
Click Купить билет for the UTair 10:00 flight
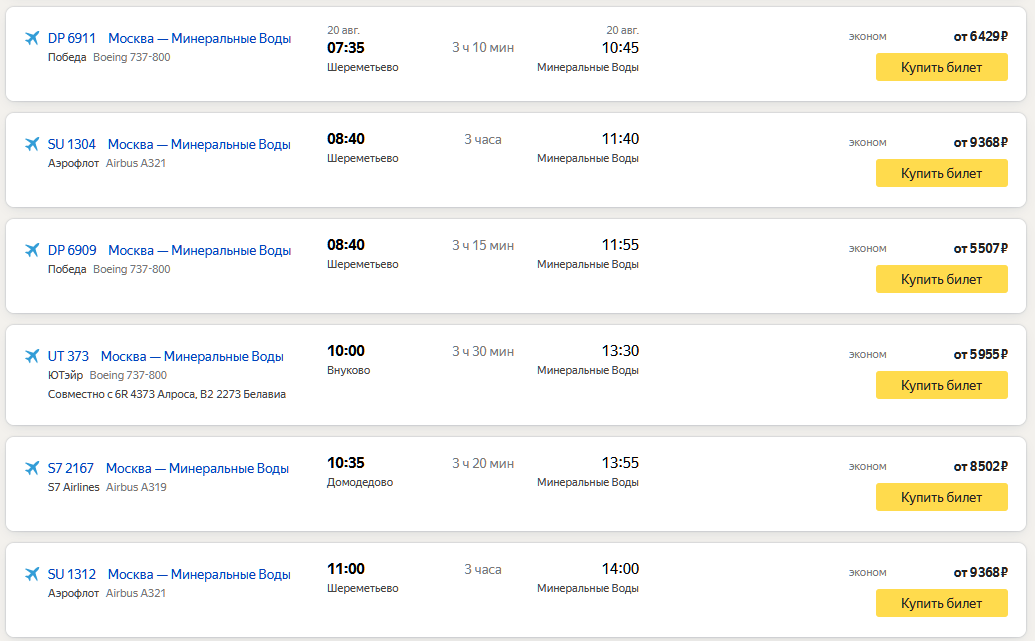[941, 386]
